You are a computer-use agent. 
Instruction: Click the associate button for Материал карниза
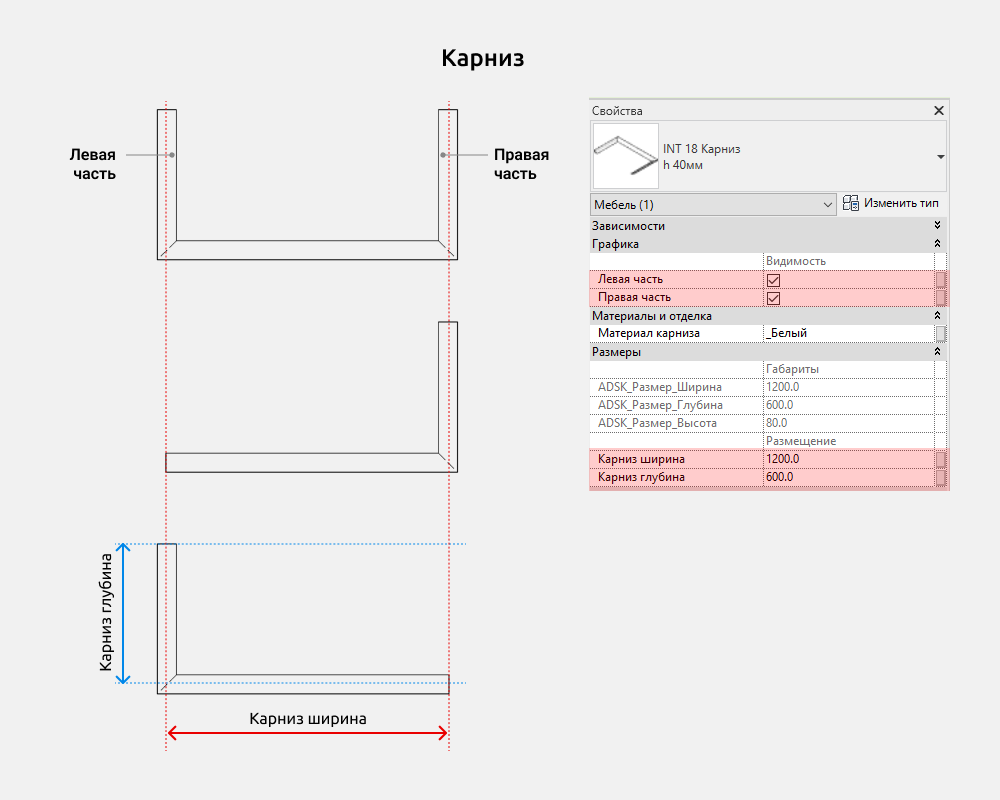point(941,334)
